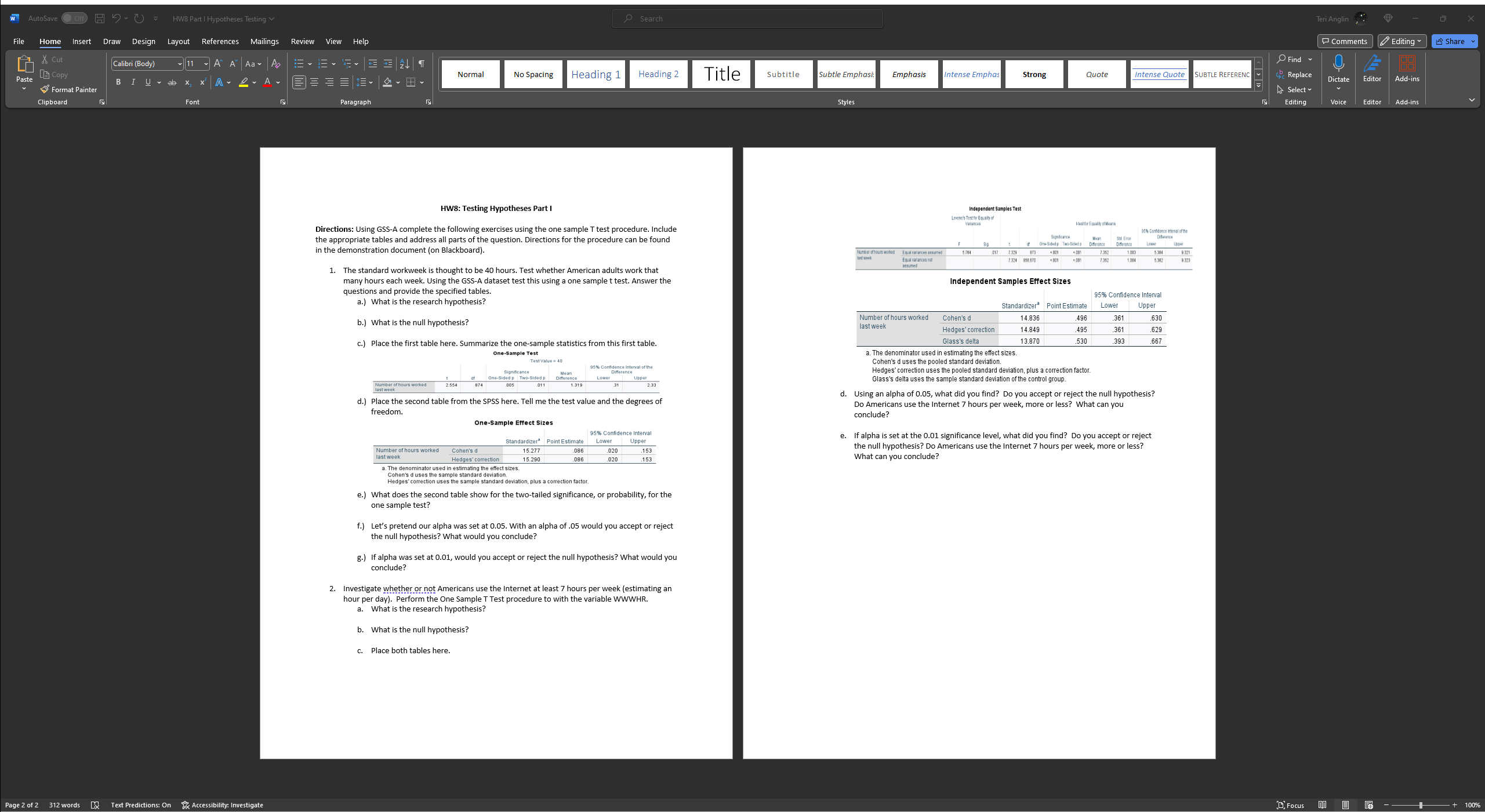Toggle AutoSave switch on
Viewport: 1485px width, 812px height.
click(x=74, y=19)
